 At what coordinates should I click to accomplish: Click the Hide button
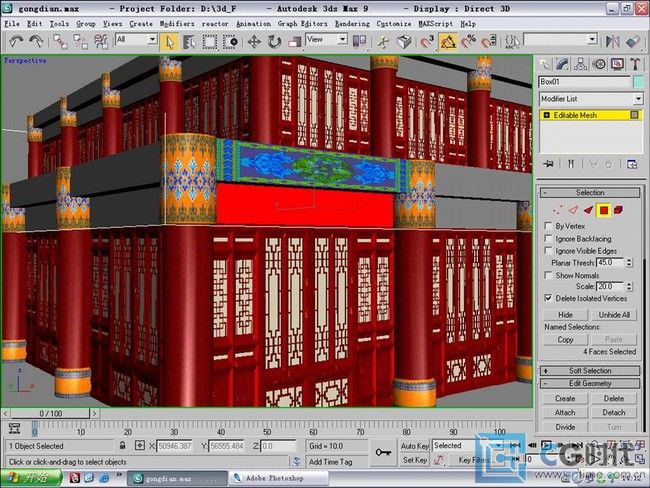tap(565, 315)
